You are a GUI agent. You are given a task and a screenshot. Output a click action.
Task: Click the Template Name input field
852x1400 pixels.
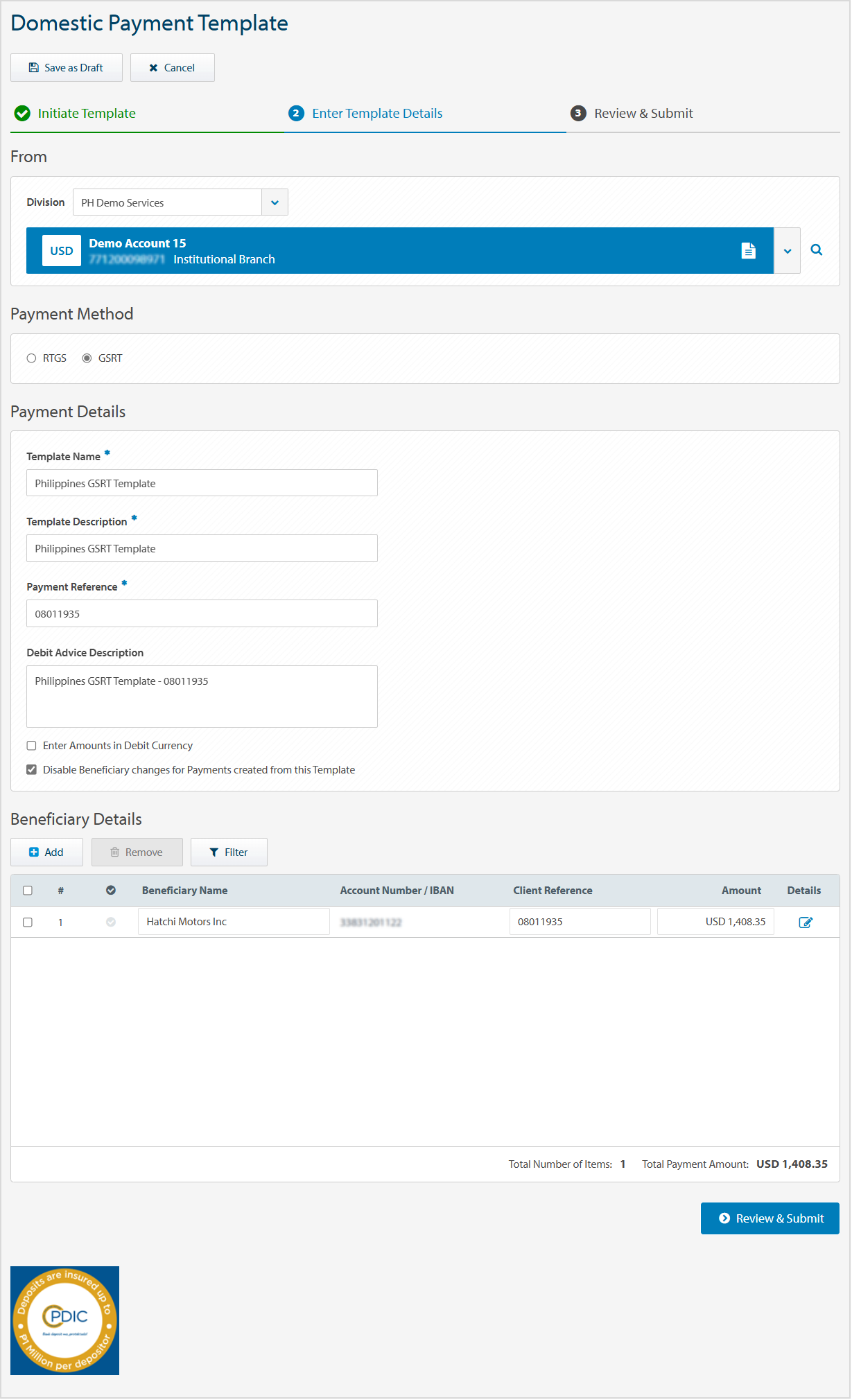click(202, 483)
